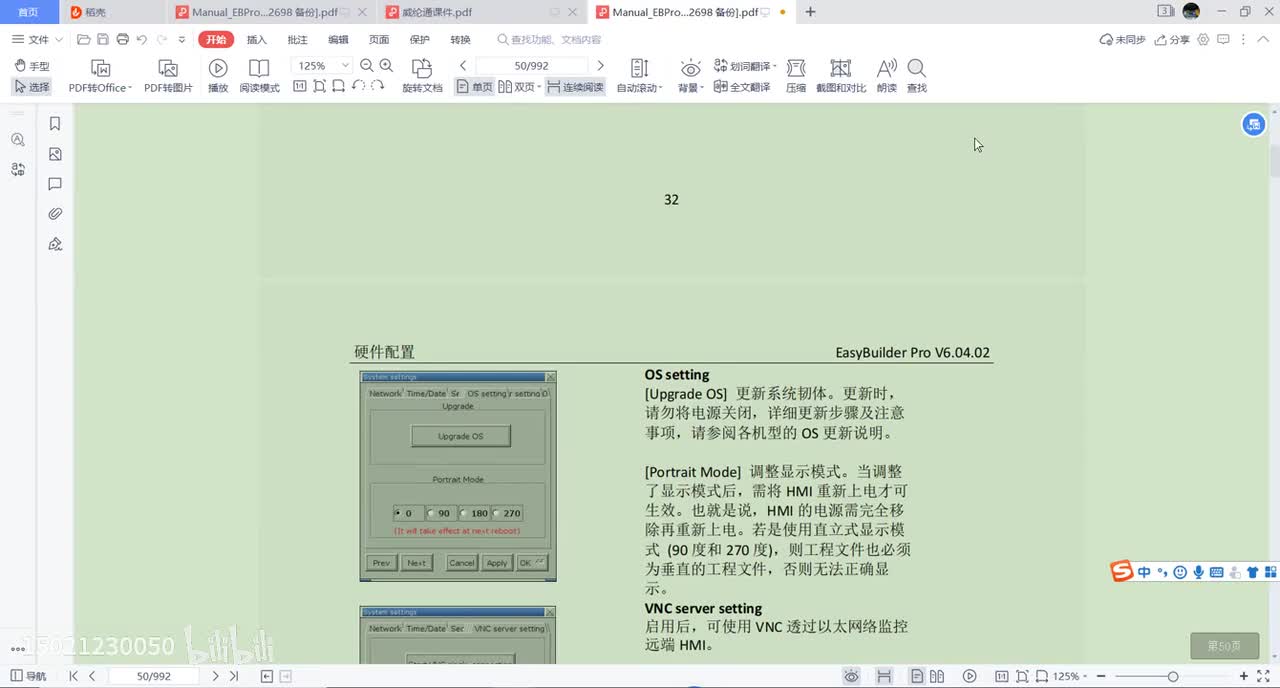This screenshot has height=688, width=1280.
Task: Activate the Select (选择) tool
Action: [x=32, y=87]
